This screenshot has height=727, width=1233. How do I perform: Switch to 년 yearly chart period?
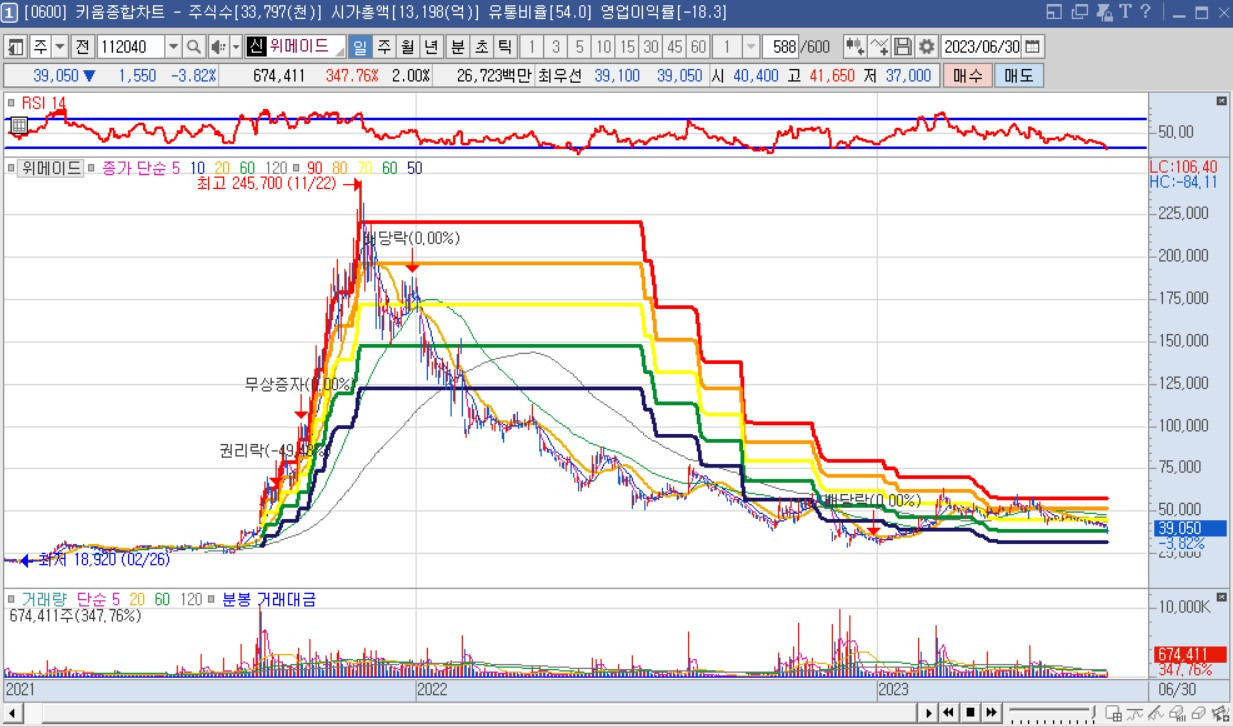pyautogui.click(x=432, y=47)
